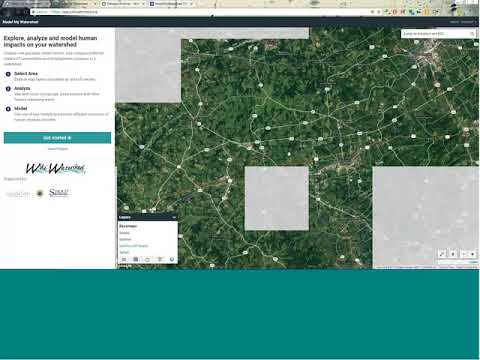Click the Select Area step heading

pyautogui.click(x=26, y=73)
